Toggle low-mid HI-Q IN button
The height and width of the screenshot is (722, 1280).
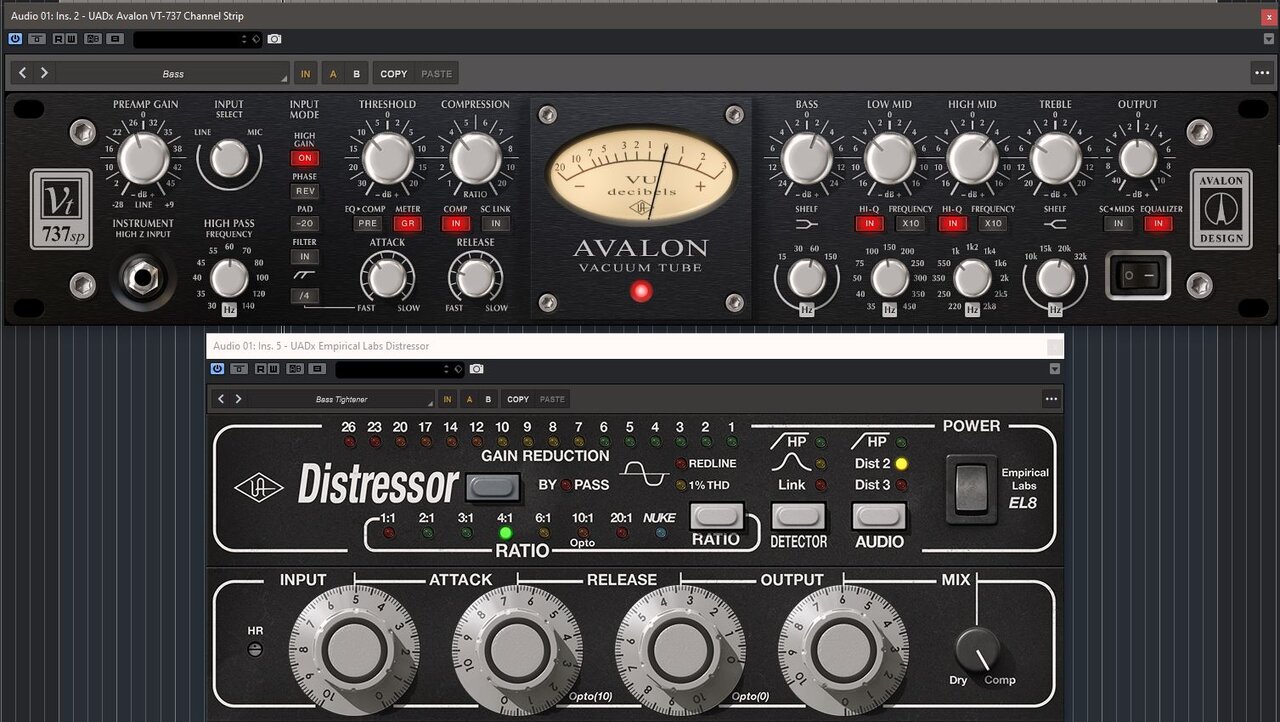point(869,224)
